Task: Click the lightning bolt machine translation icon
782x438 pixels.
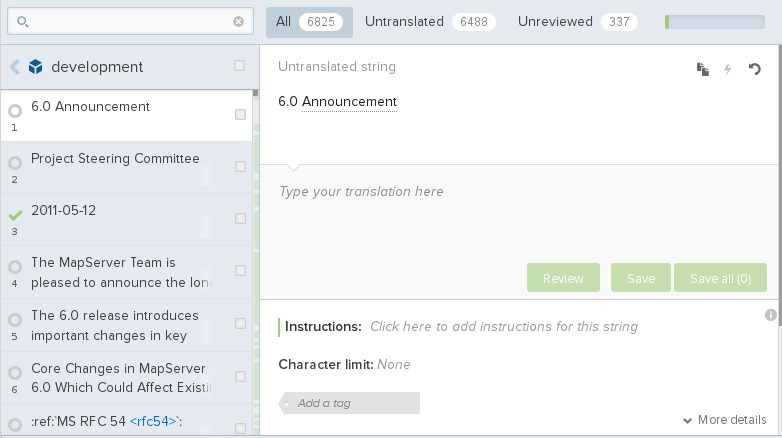Action: (728, 69)
